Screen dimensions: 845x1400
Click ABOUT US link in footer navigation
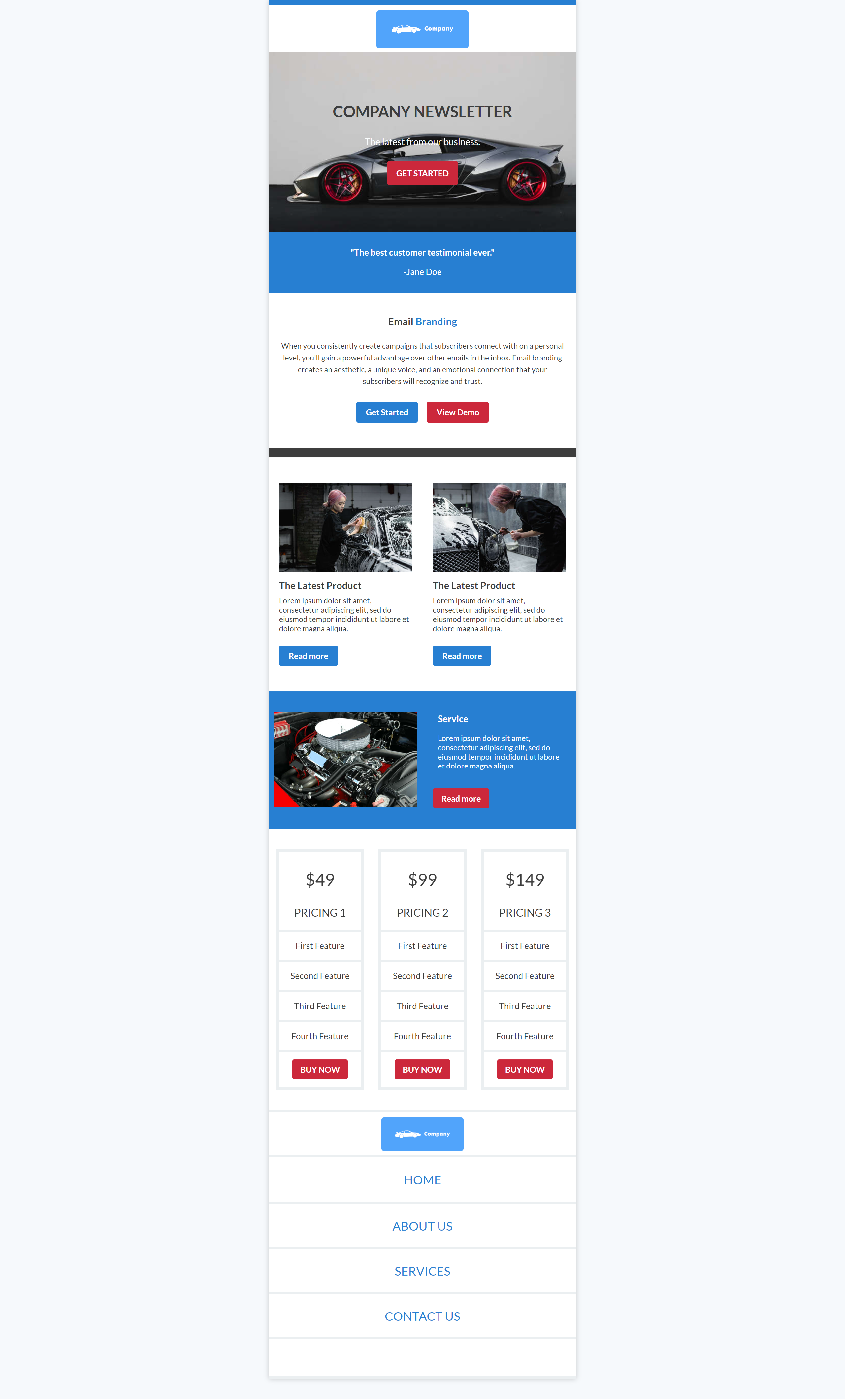tap(422, 1225)
